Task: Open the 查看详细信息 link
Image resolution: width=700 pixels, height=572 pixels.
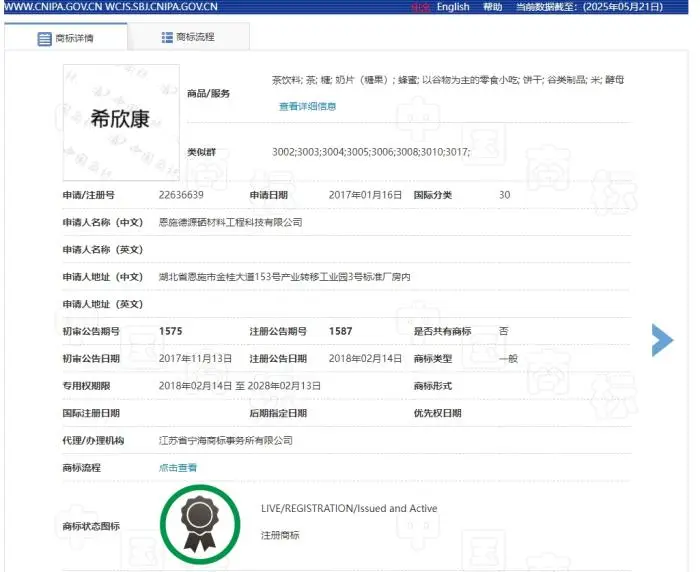Action: pos(307,106)
